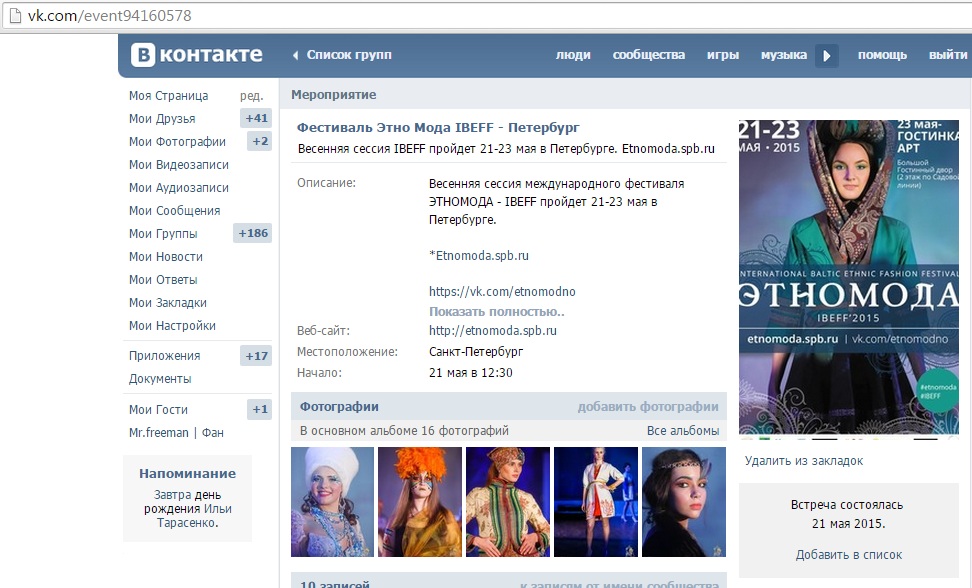Viewport: 972px width, 588px height.
Task: Open photo of woman in white hat
Action: (x=332, y=502)
